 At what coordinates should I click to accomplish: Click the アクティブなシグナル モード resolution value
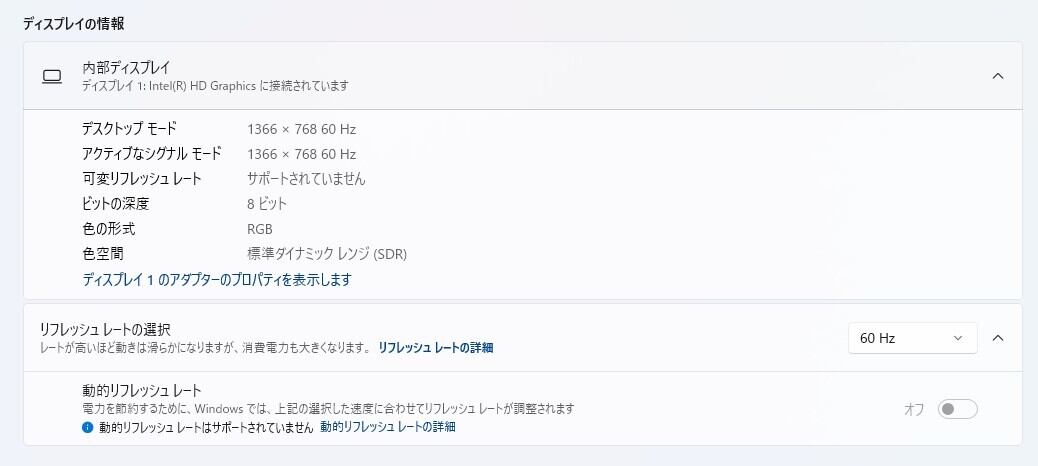[x=301, y=154]
